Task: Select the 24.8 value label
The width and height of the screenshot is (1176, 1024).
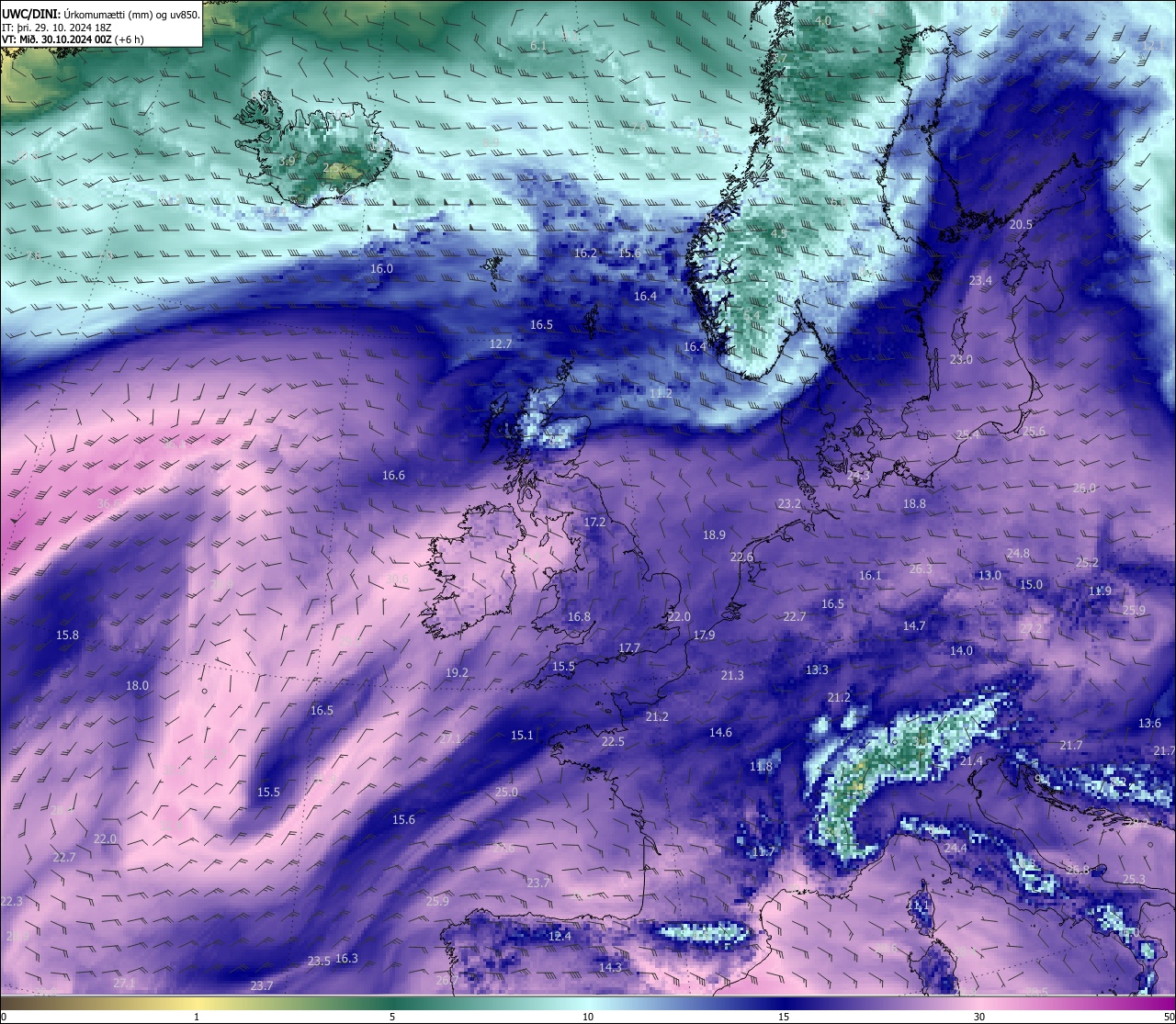Action: click(1018, 553)
